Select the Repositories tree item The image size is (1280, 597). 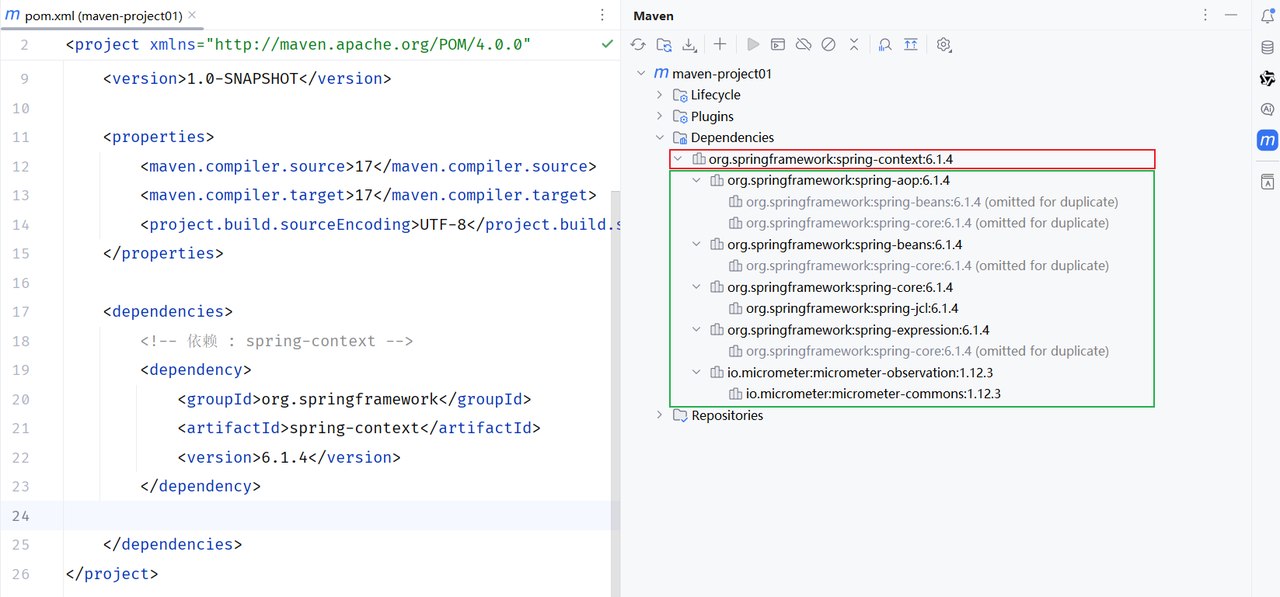tap(727, 415)
